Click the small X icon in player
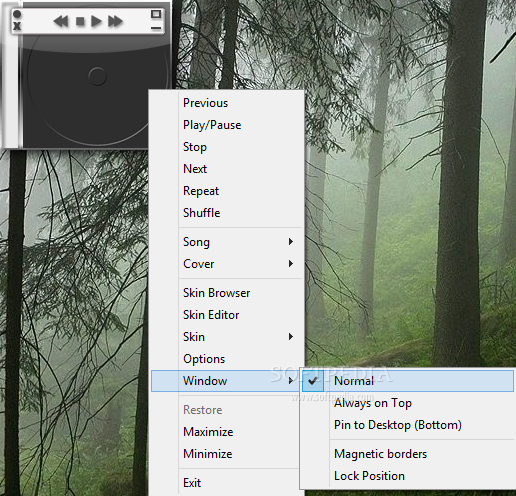The height and width of the screenshot is (496, 516). [x=17, y=26]
